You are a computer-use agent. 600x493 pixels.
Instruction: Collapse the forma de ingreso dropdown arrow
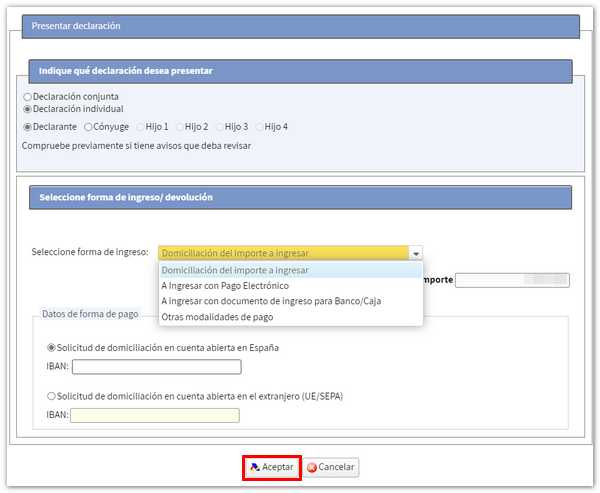point(416,253)
